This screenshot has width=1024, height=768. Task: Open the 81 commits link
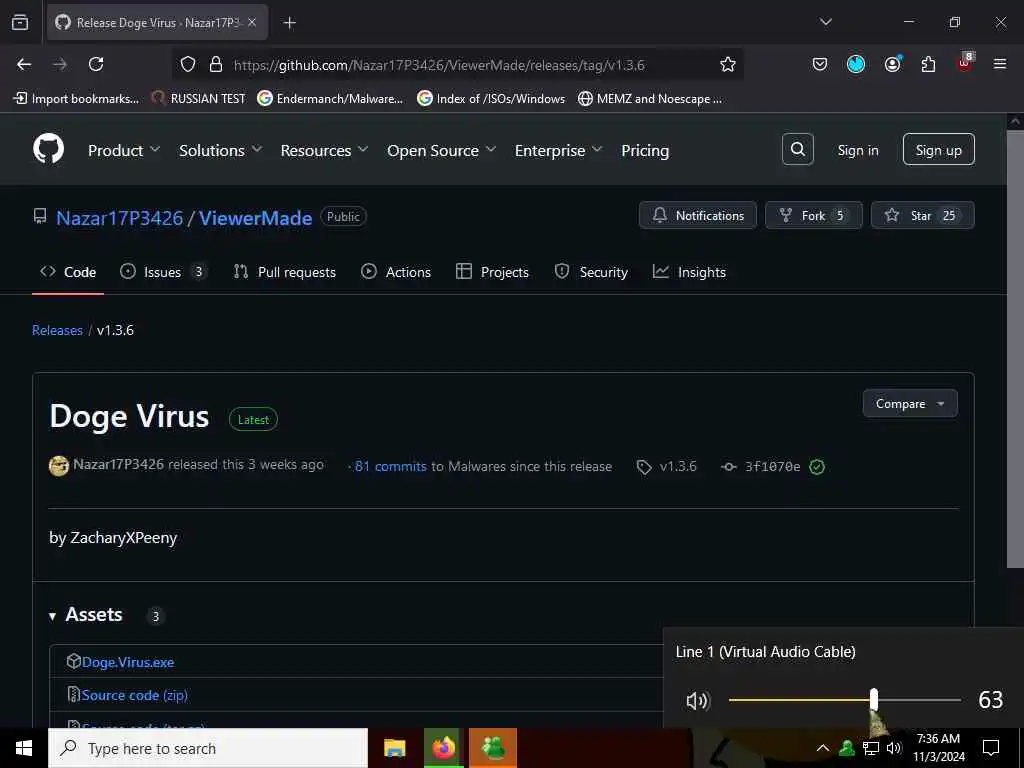tap(391, 466)
